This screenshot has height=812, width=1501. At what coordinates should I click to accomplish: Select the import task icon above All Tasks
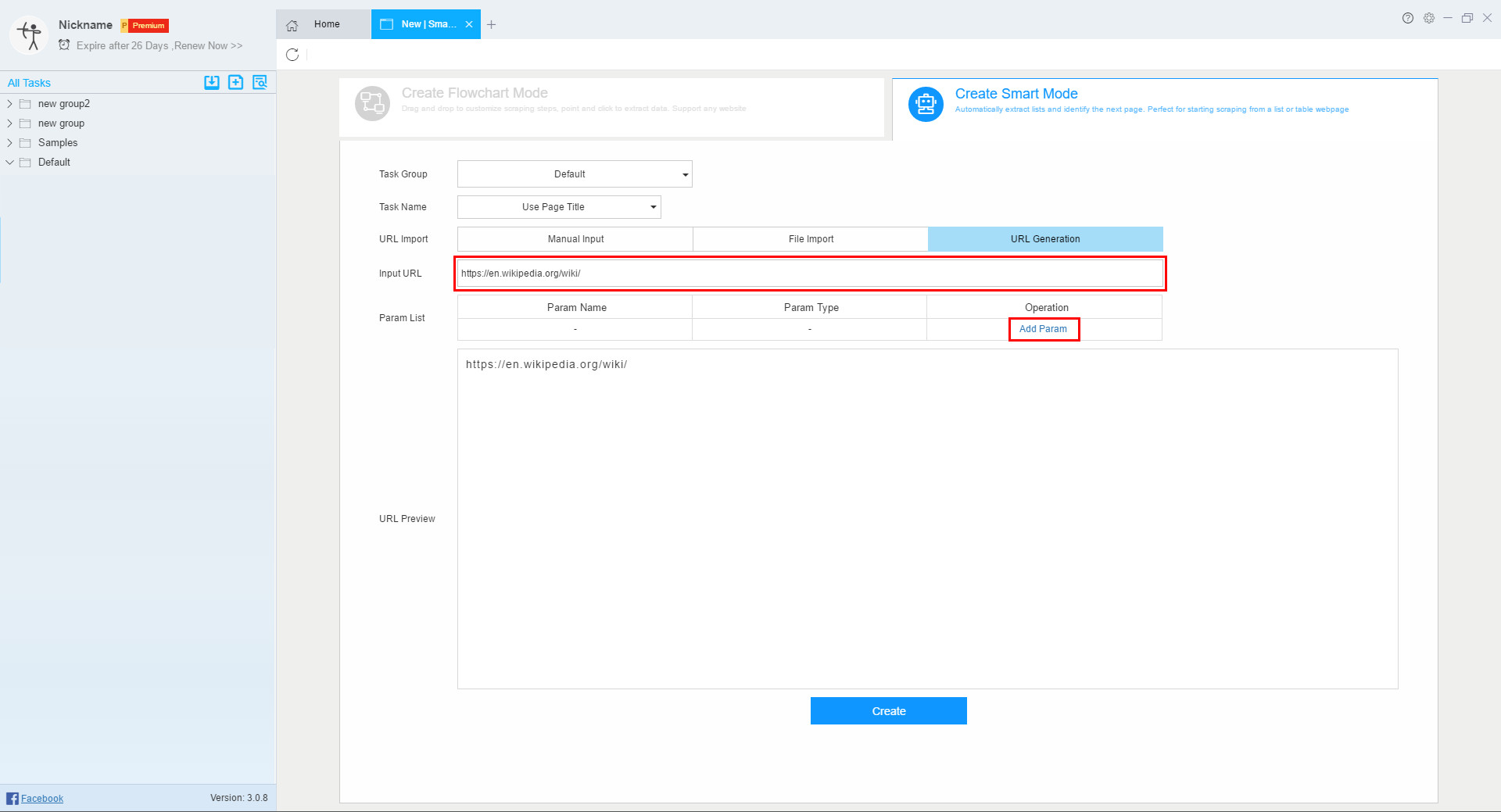211,82
